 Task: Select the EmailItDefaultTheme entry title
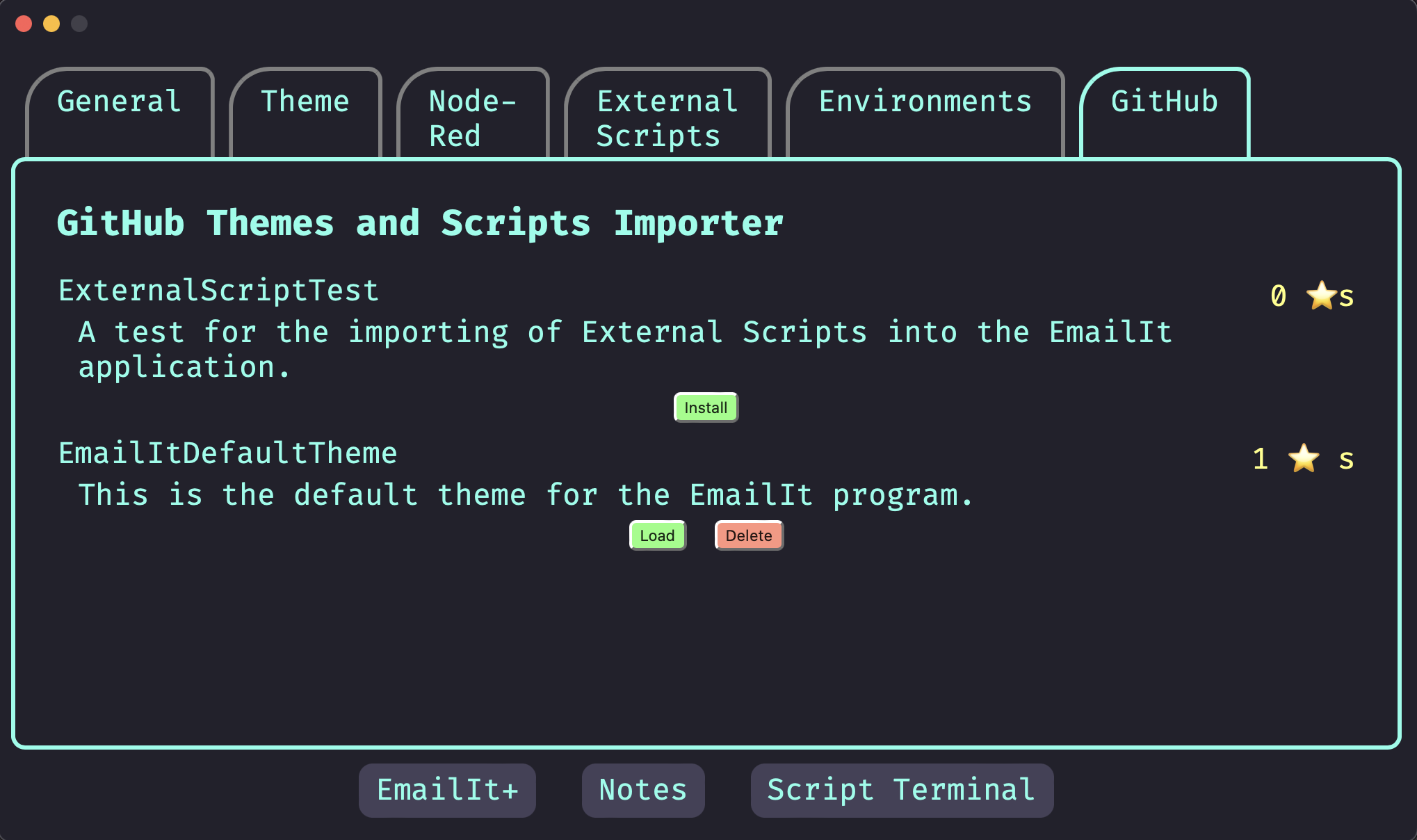(227, 452)
